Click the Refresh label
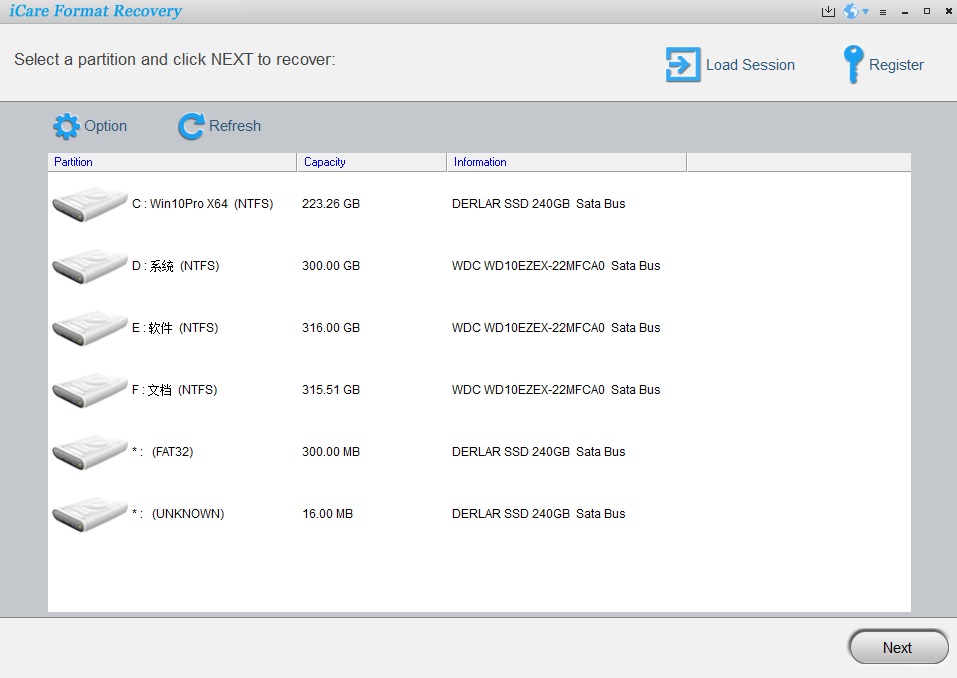This screenshot has width=957, height=678. 235,126
